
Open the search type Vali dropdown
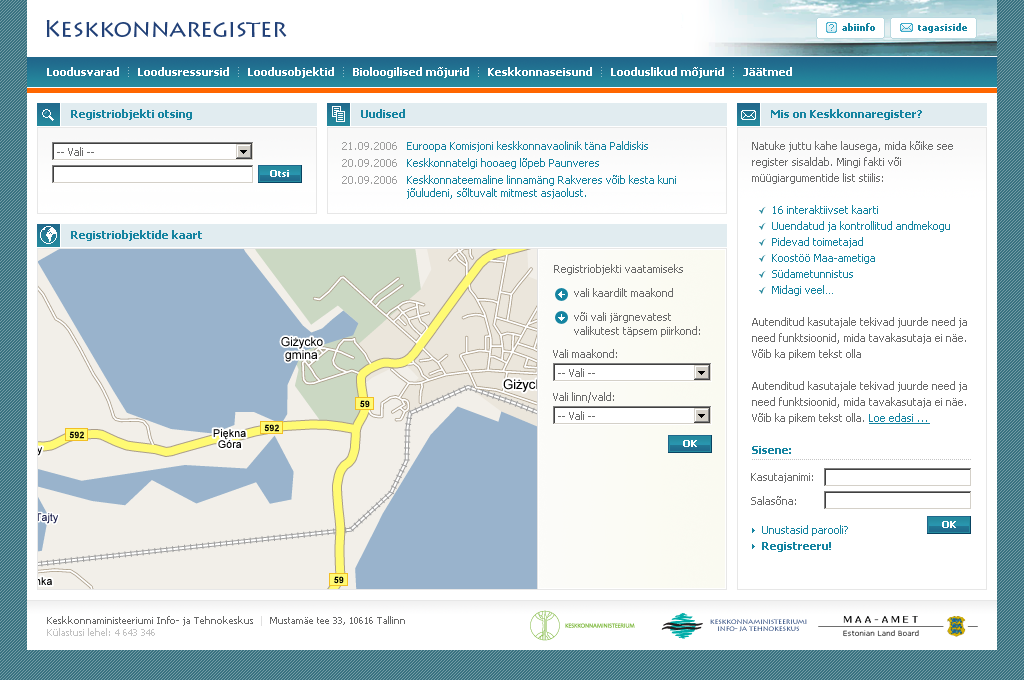click(x=152, y=152)
